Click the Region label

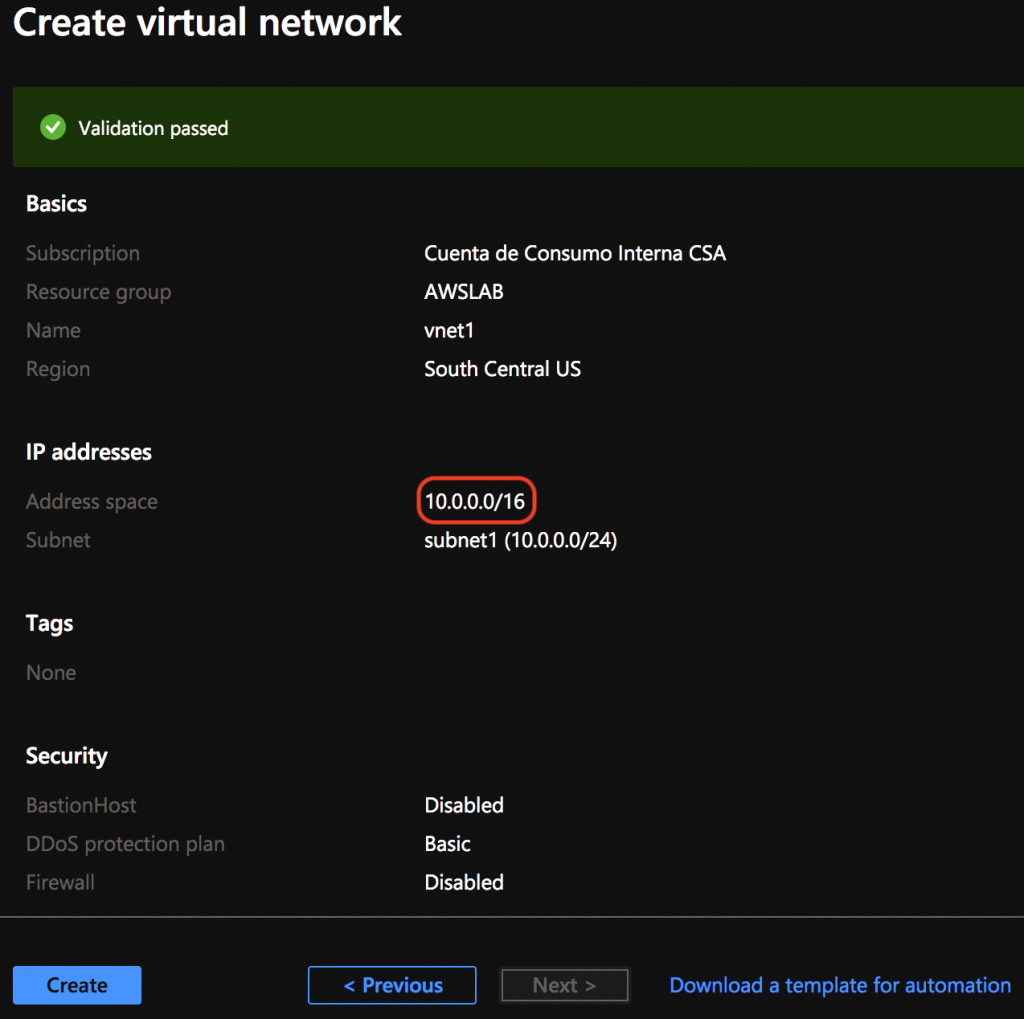tap(58, 369)
